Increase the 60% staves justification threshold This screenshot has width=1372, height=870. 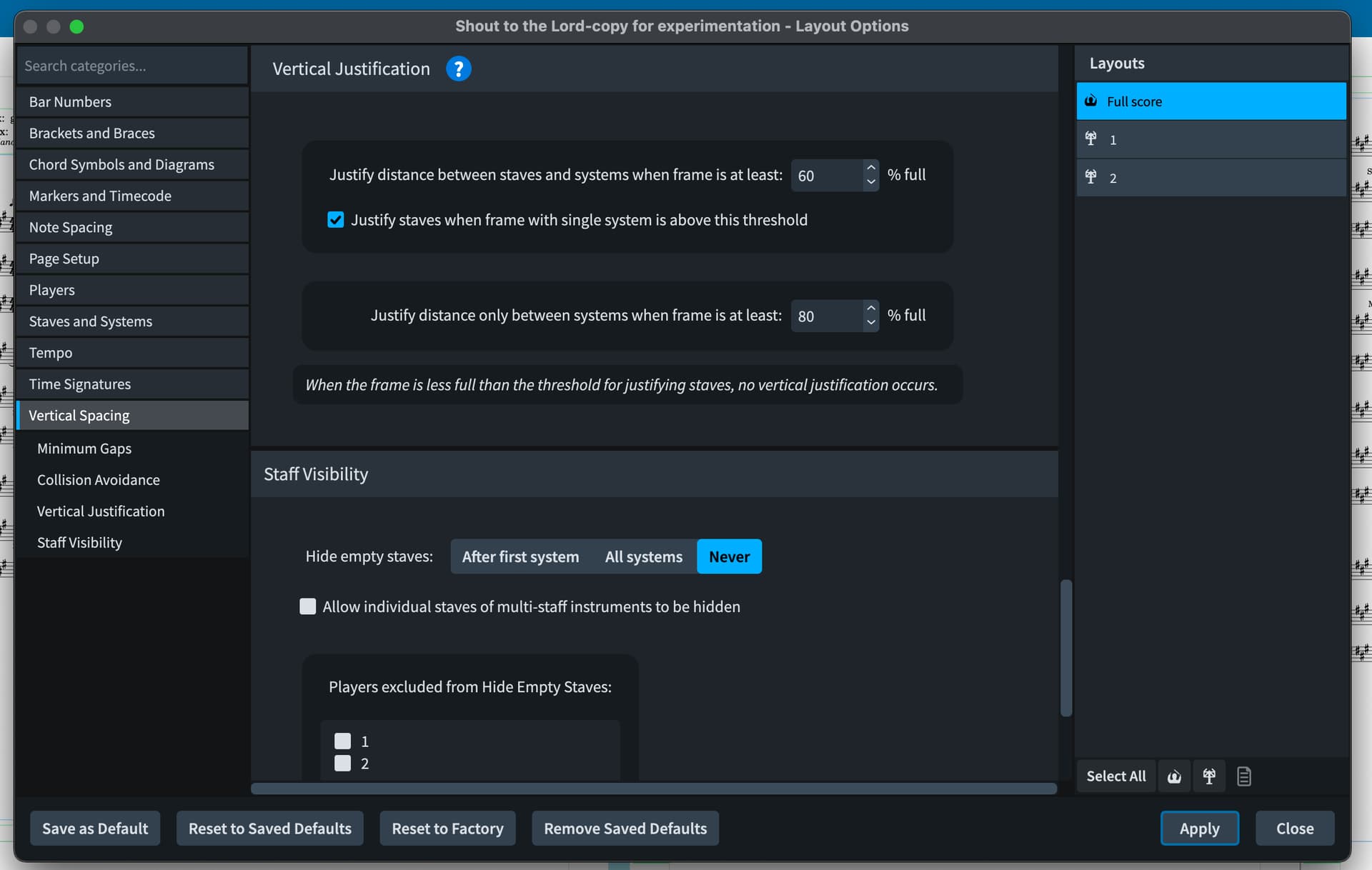pos(870,168)
